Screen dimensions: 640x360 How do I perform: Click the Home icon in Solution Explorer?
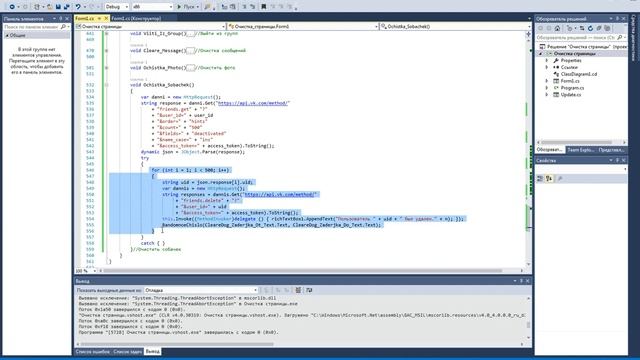coord(557,28)
